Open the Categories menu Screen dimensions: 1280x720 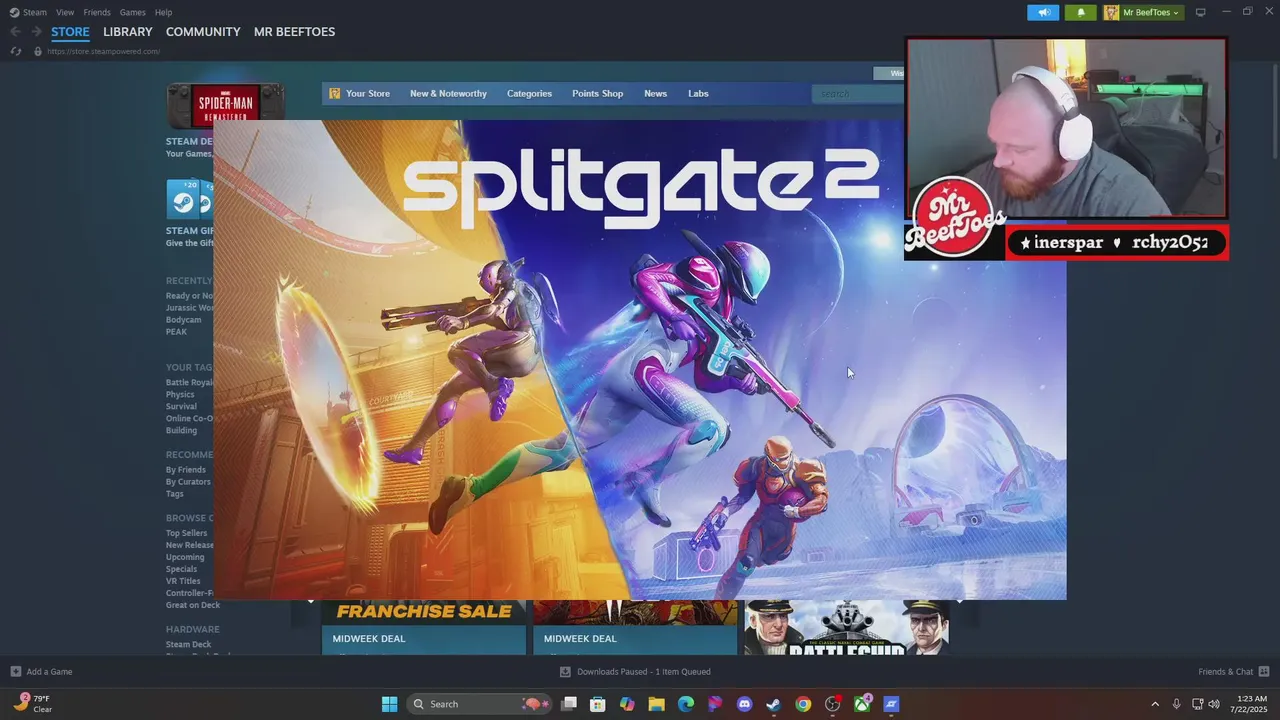click(x=529, y=93)
